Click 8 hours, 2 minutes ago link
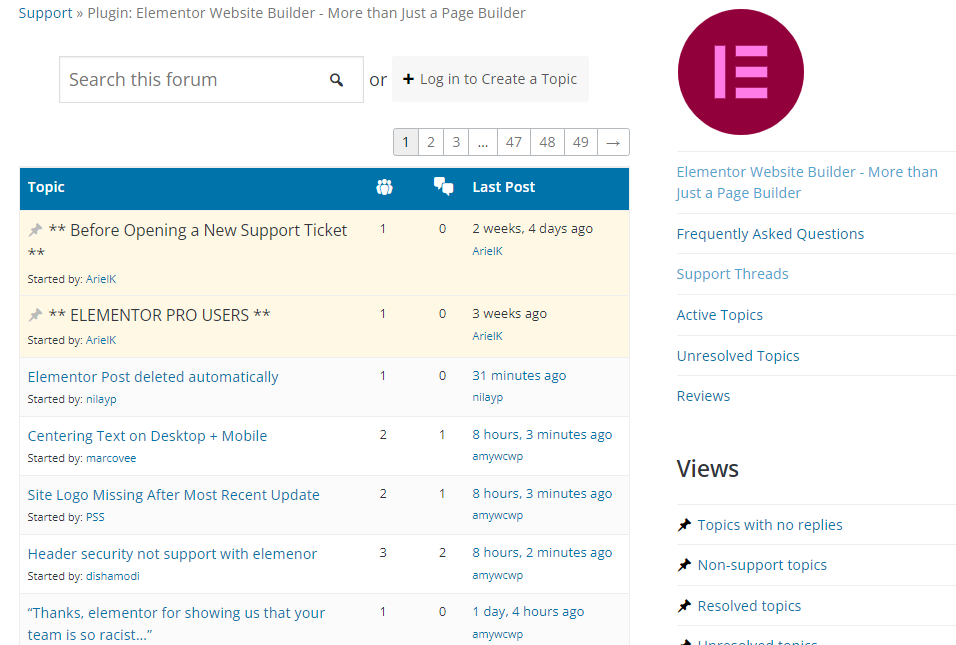 coord(542,552)
